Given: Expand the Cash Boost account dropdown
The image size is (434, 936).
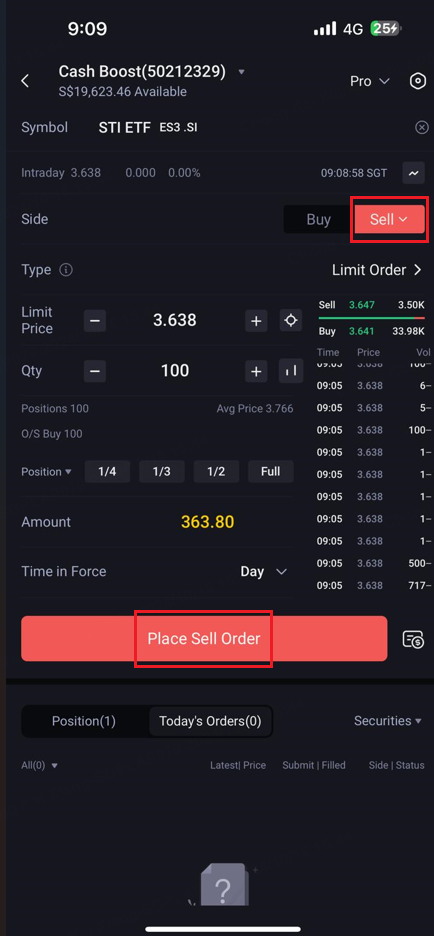Looking at the screenshot, I should tap(241, 72).
